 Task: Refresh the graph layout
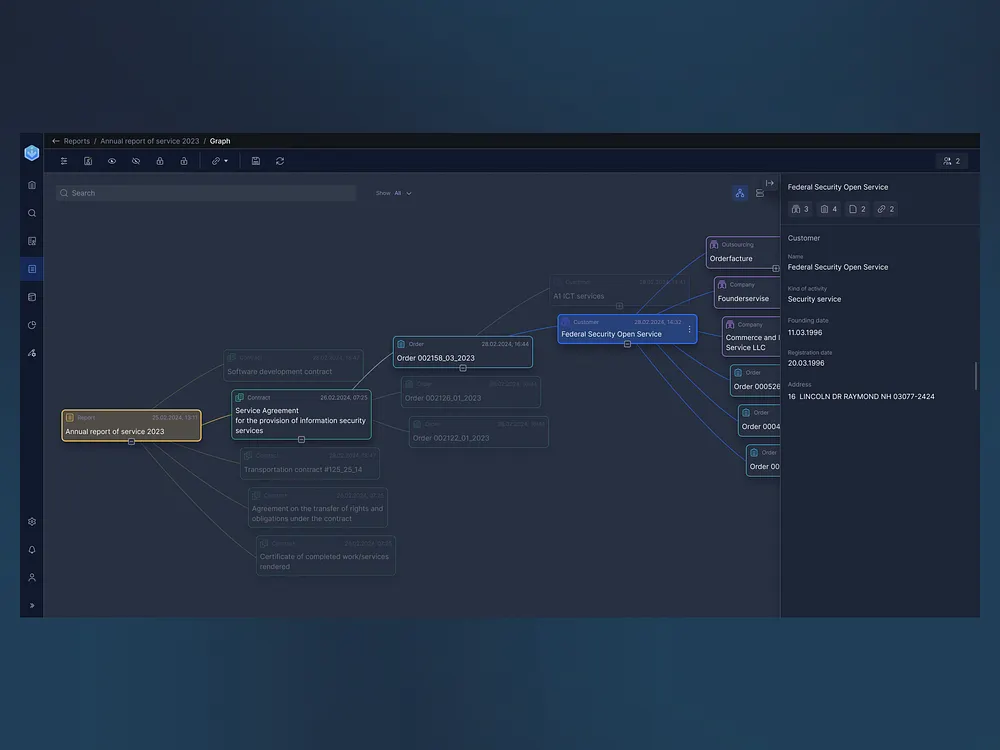[279, 161]
